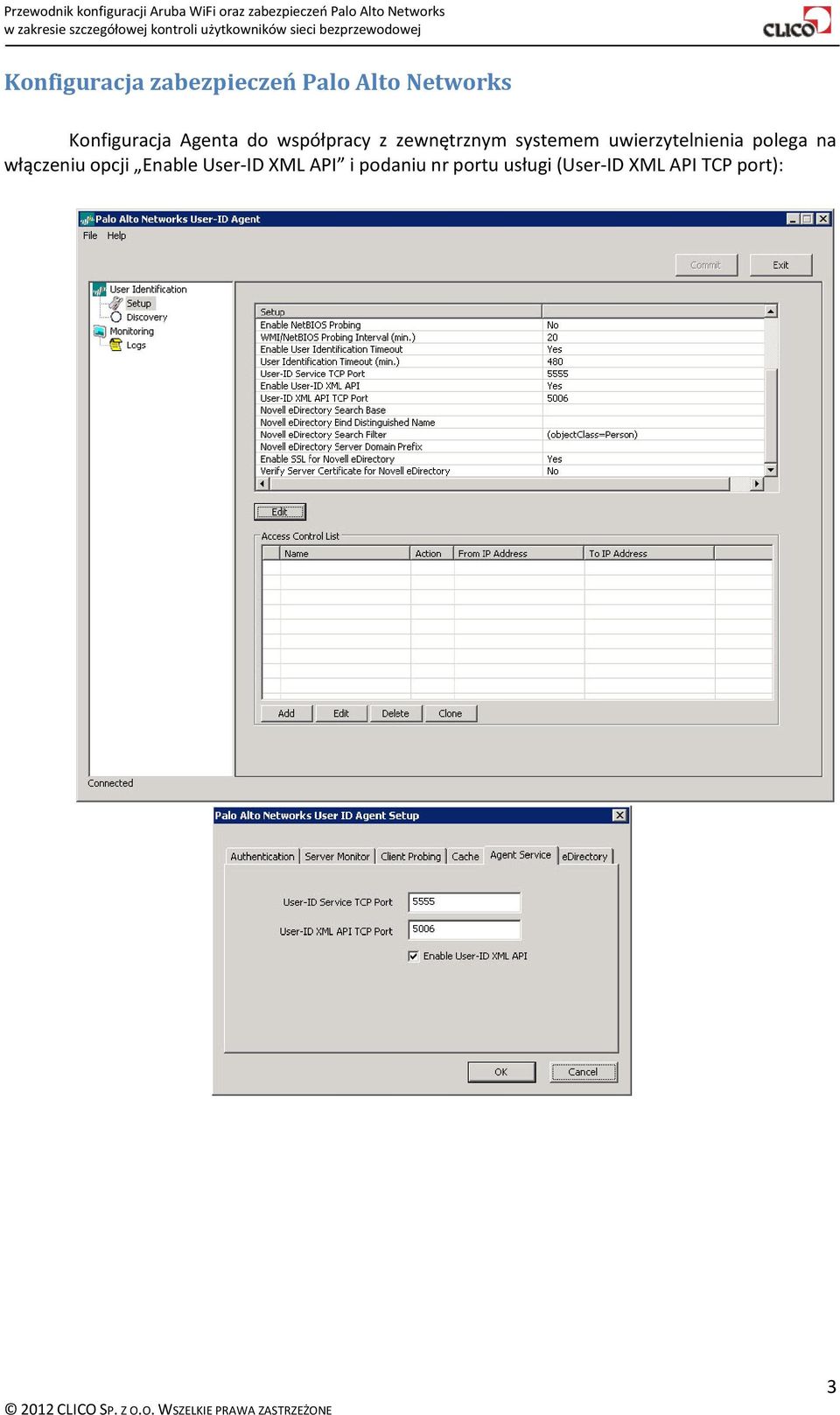Viewport: 840px width, 1415px height.
Task: Select Verify Server Certificate row
Action: click(510, 472)
